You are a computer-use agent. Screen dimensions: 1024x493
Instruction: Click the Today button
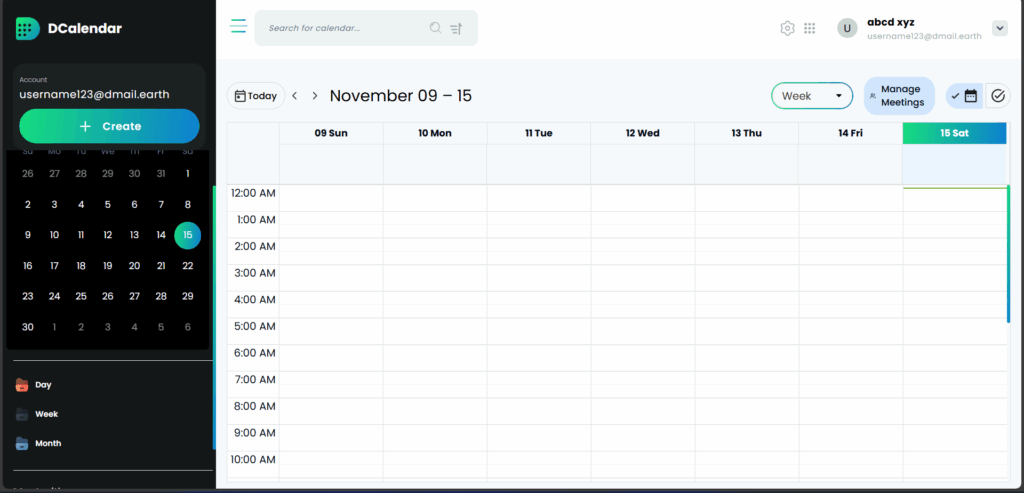pyautogui.click(x=255, y=96)
